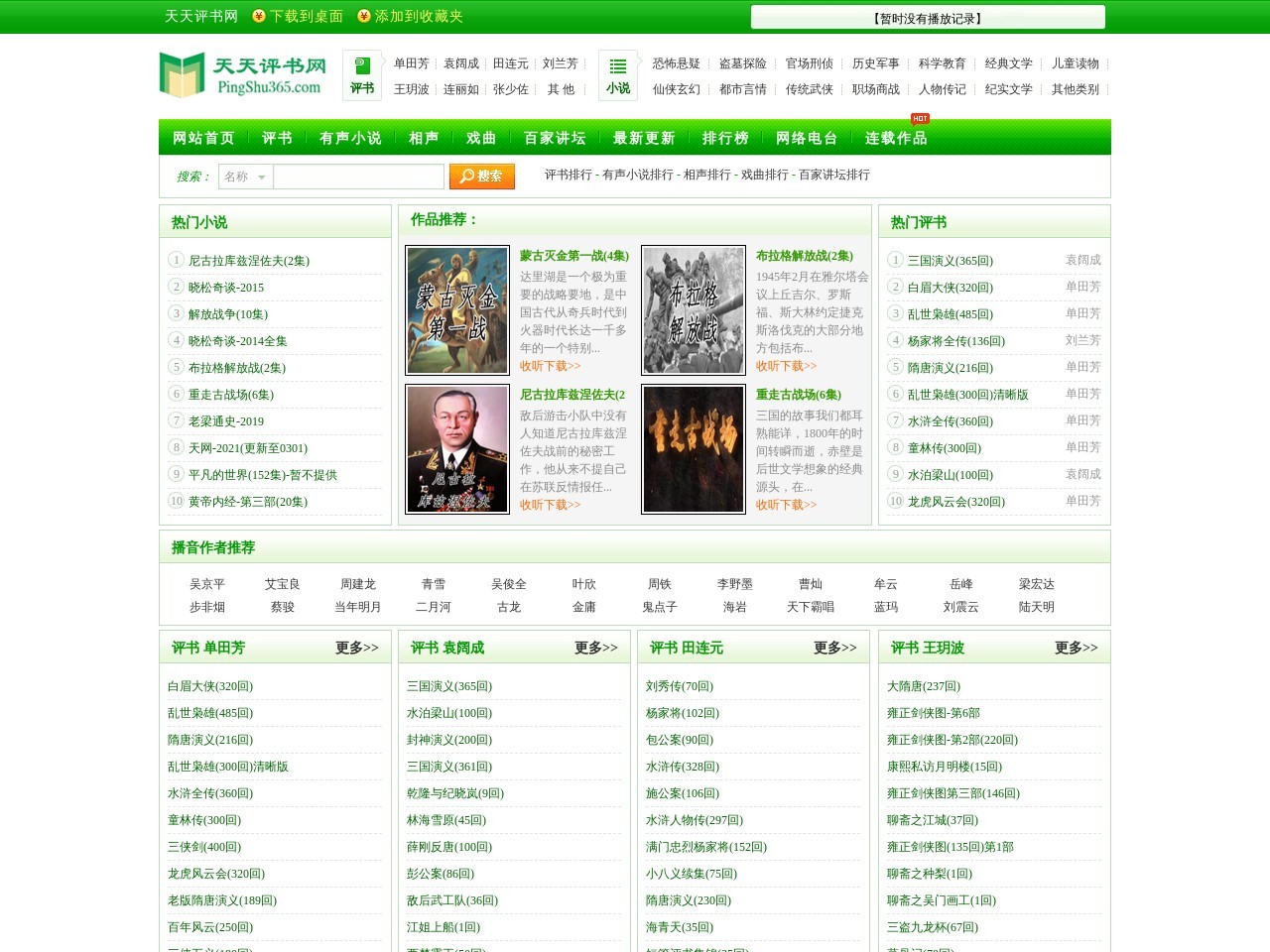Open the 布拉格解放战 cover thumbnail
This screenshot has width=1270, height=952.
[x=694, y=310]
